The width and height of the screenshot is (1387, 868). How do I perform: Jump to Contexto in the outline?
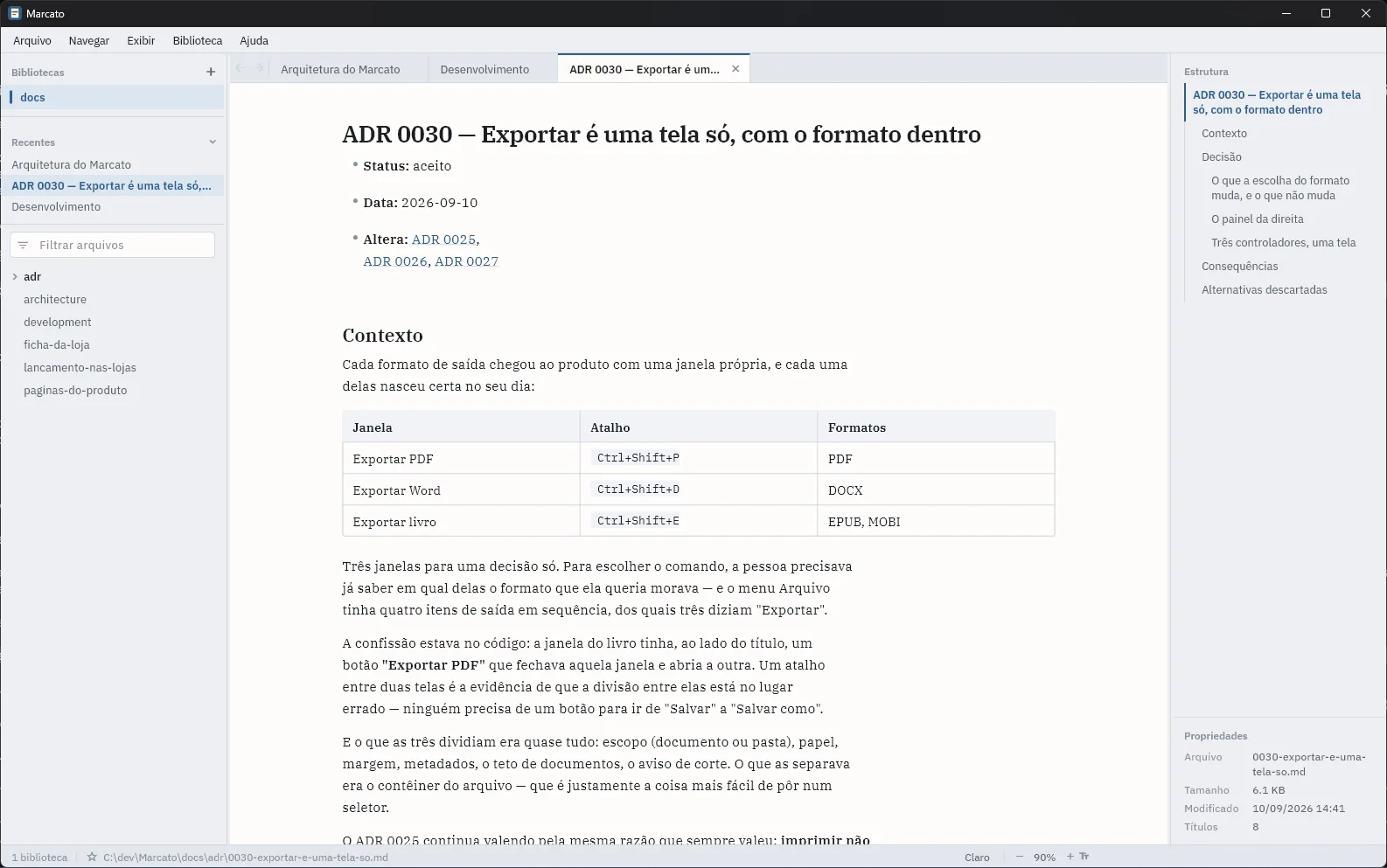[x=1224, y=134]
